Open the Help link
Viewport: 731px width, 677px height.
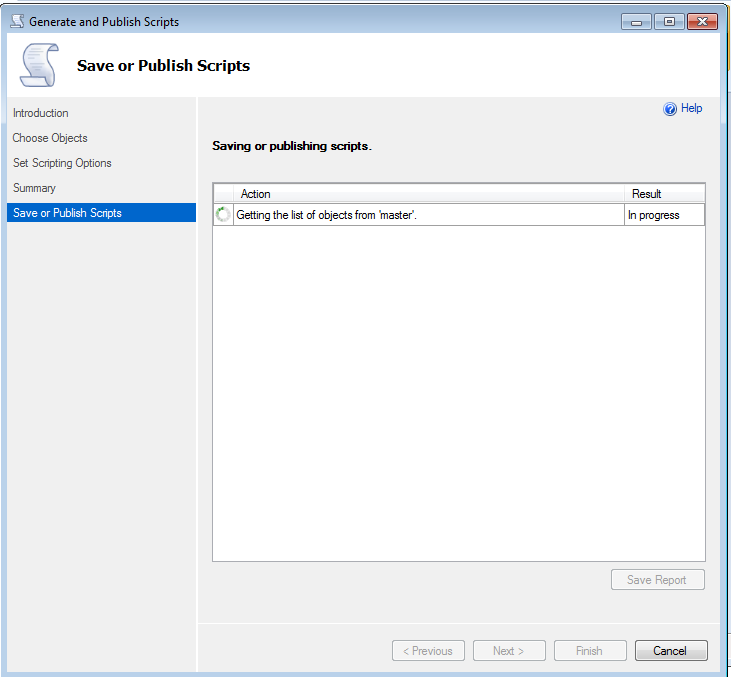click(691, 108)
